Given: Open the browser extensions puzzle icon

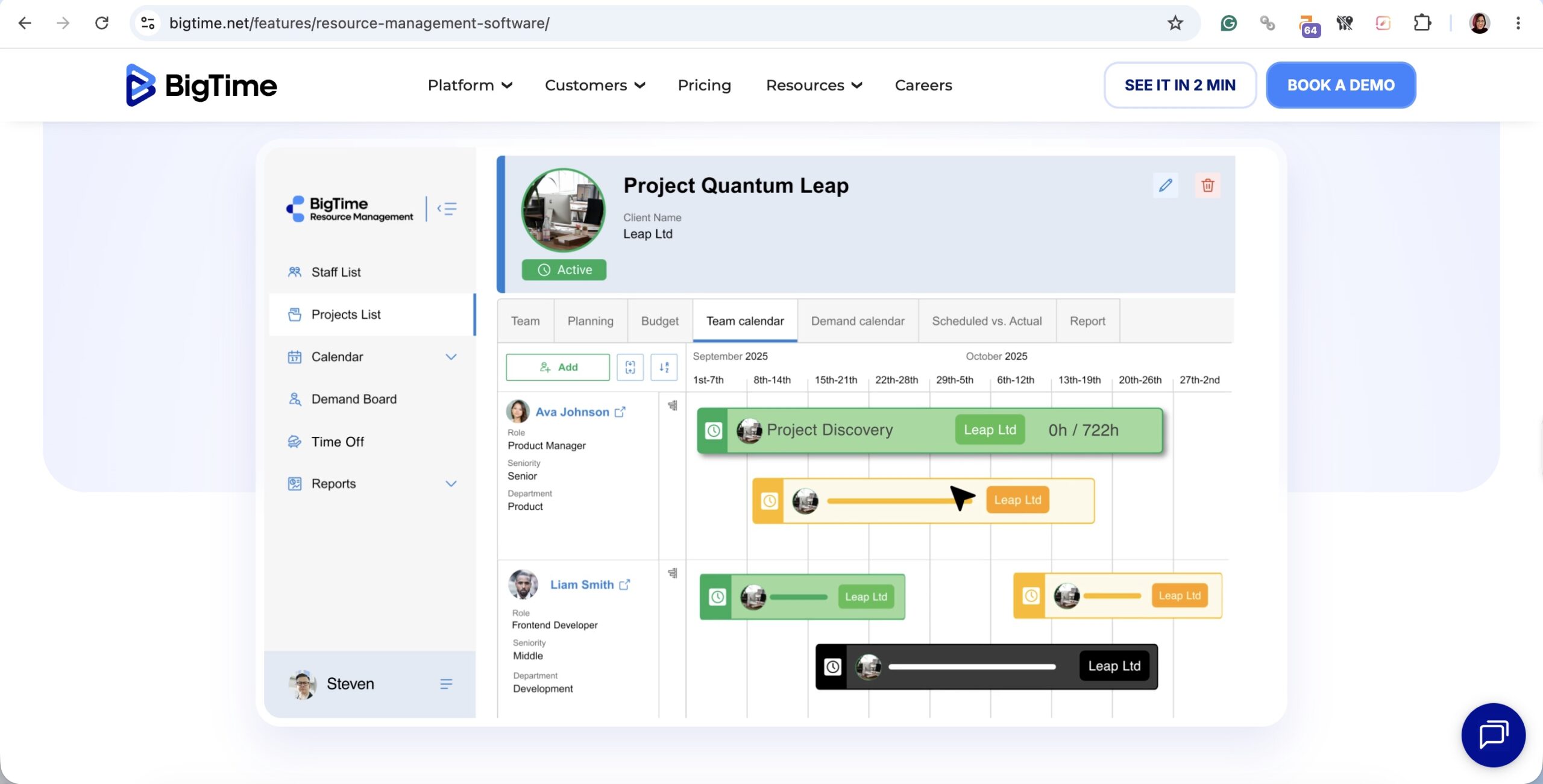Looking at the screenshot, I should pos(1422,23).
